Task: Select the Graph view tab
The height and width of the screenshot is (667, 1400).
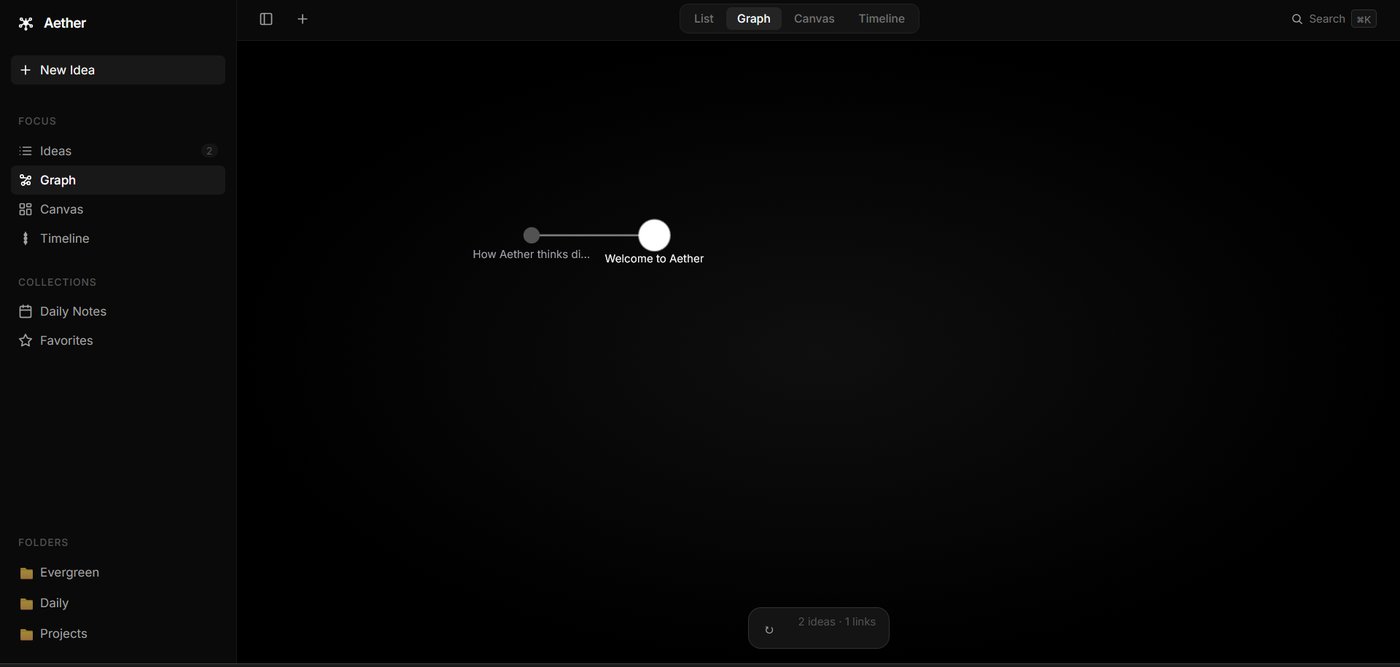Action: coord(754,19)
